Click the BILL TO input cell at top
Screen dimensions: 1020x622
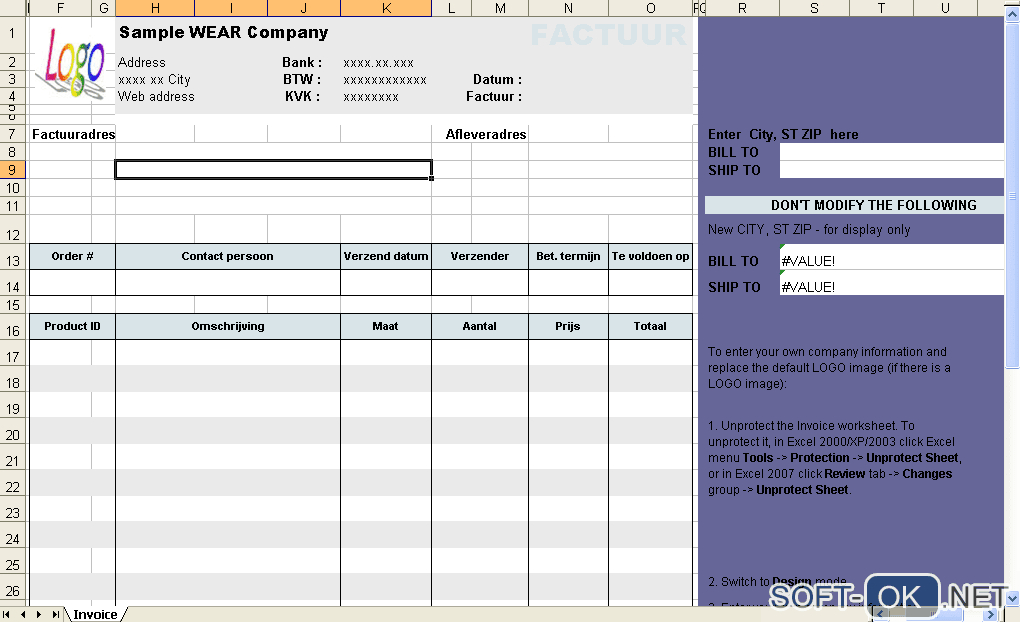pos(891,152)
